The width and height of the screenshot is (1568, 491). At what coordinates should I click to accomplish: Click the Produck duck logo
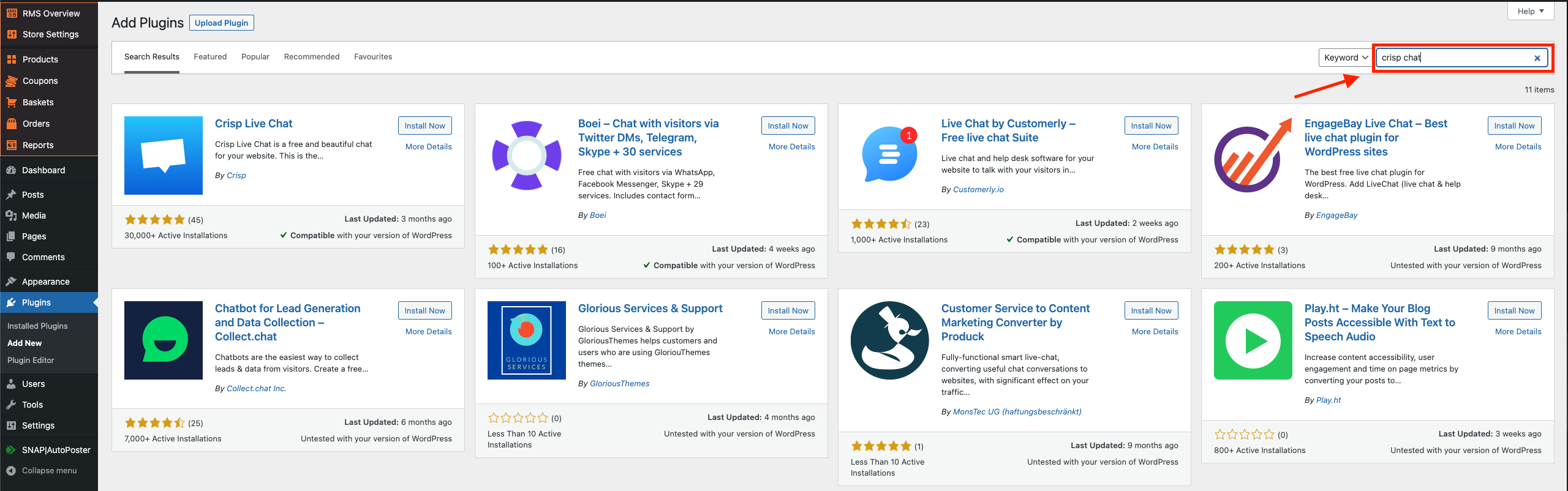[890, 340]
